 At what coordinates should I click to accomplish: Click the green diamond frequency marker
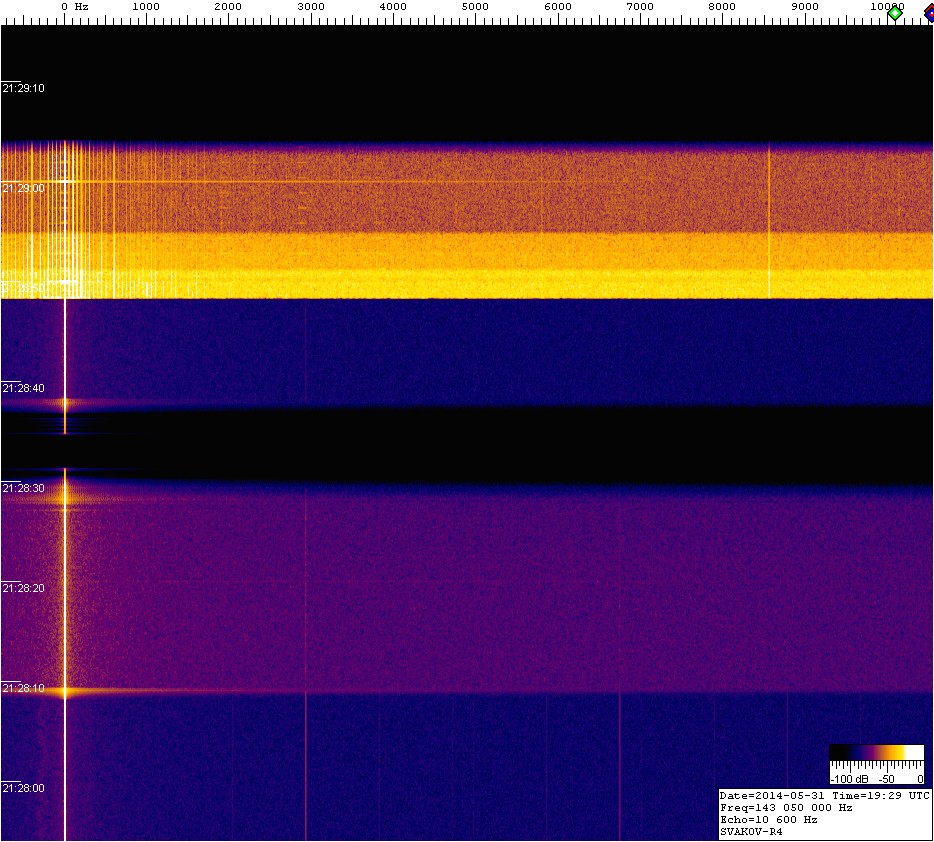click(x=895, y=12)
